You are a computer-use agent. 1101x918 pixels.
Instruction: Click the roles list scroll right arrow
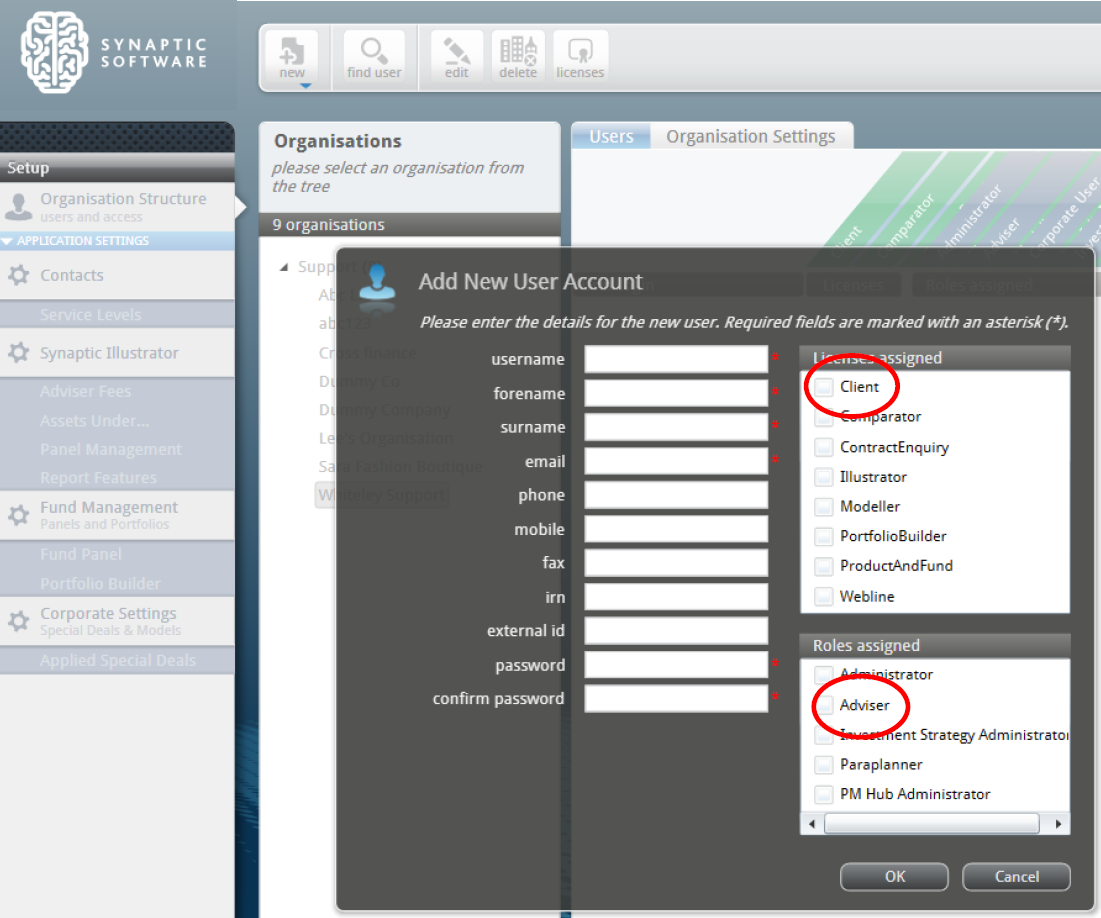(x=1058, y=823)
